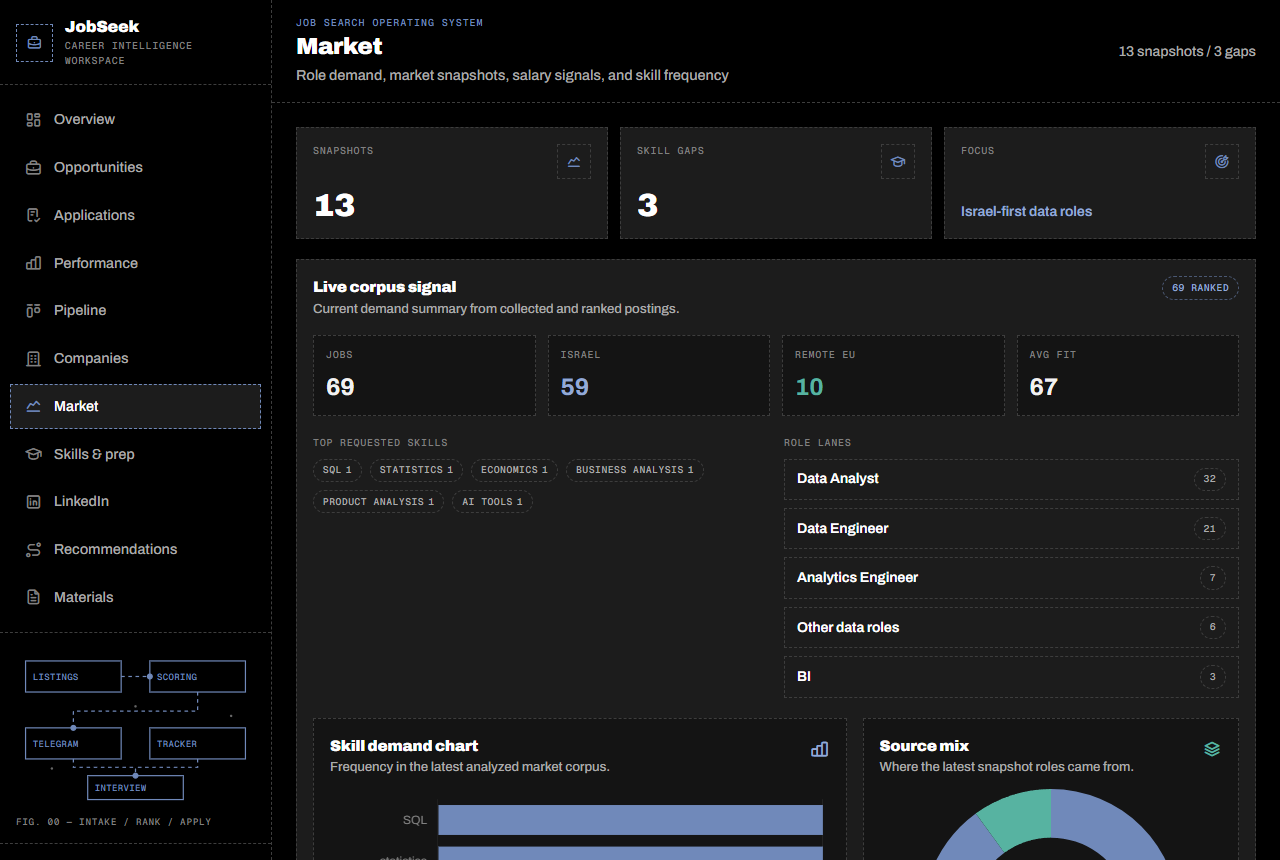Click the layers icon in Source mix panel
This screenshot has width=1280, height=860.
tap(1212, 749)
